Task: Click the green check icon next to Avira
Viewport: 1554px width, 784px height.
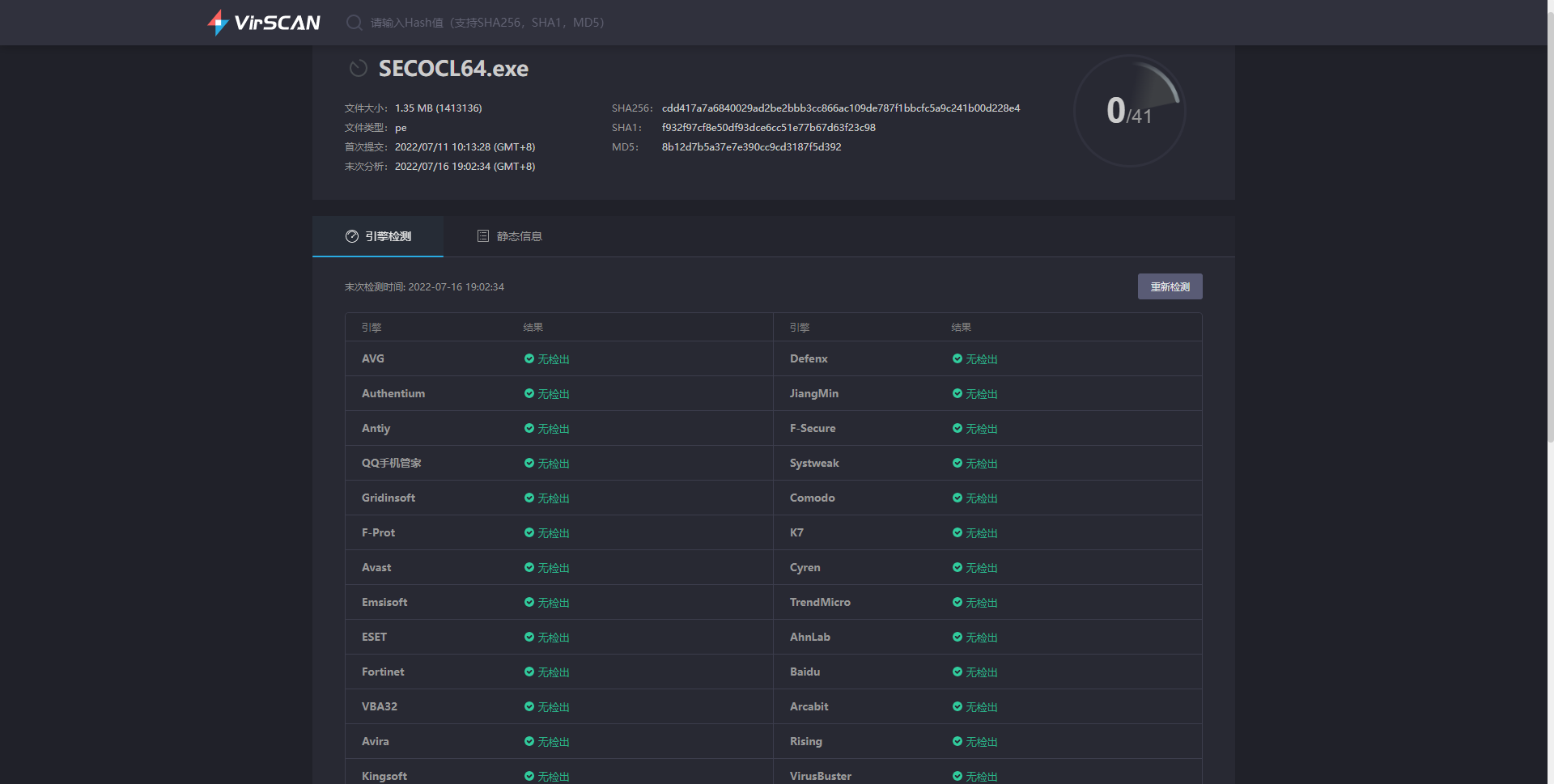Action: tap(529, 742)
